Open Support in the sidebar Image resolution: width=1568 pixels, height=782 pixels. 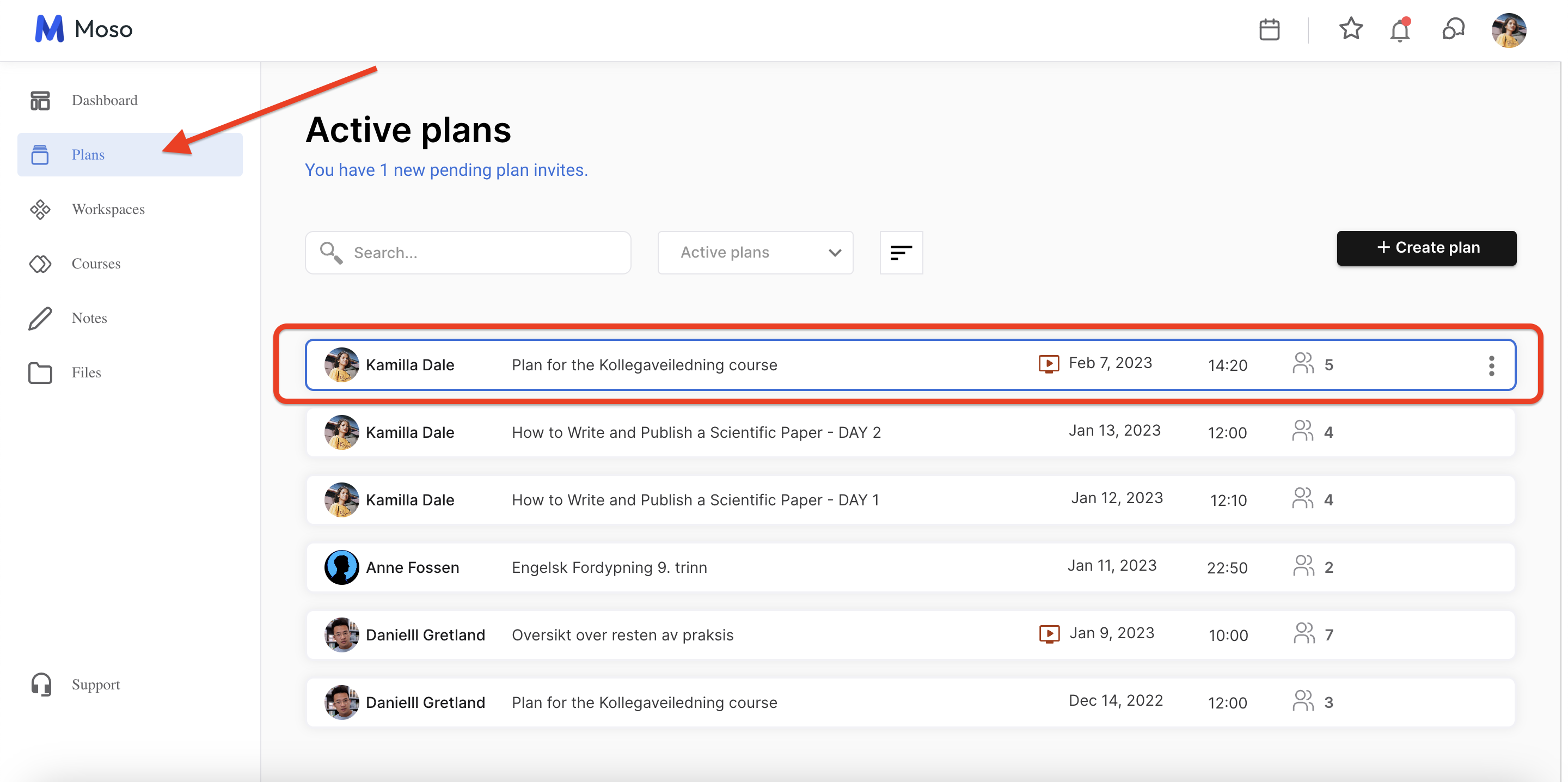click(95, 684)
